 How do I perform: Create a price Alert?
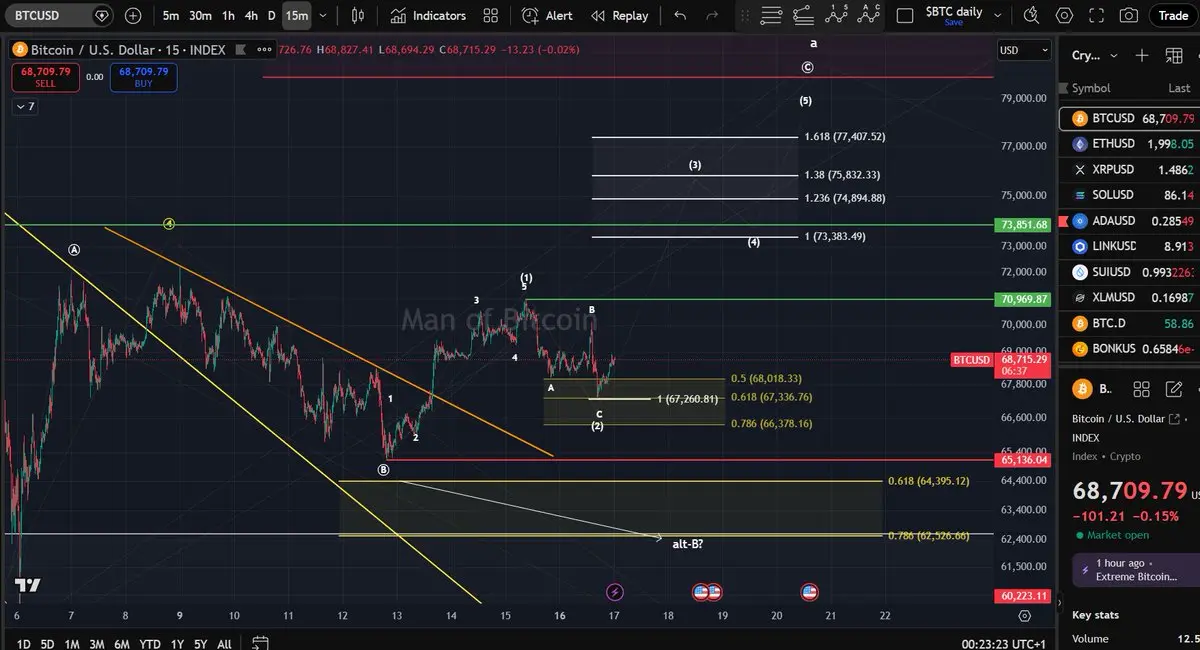tap(548, 16)
